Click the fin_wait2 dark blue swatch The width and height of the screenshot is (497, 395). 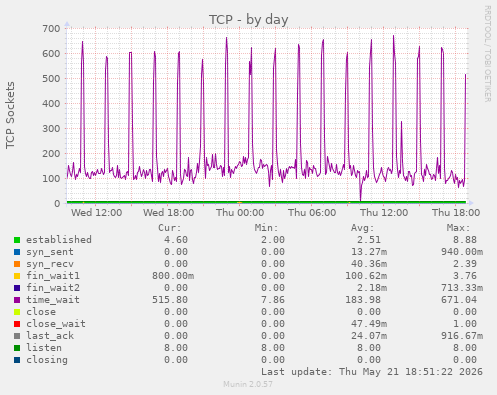pyautogui.click(x=17, y=288)
